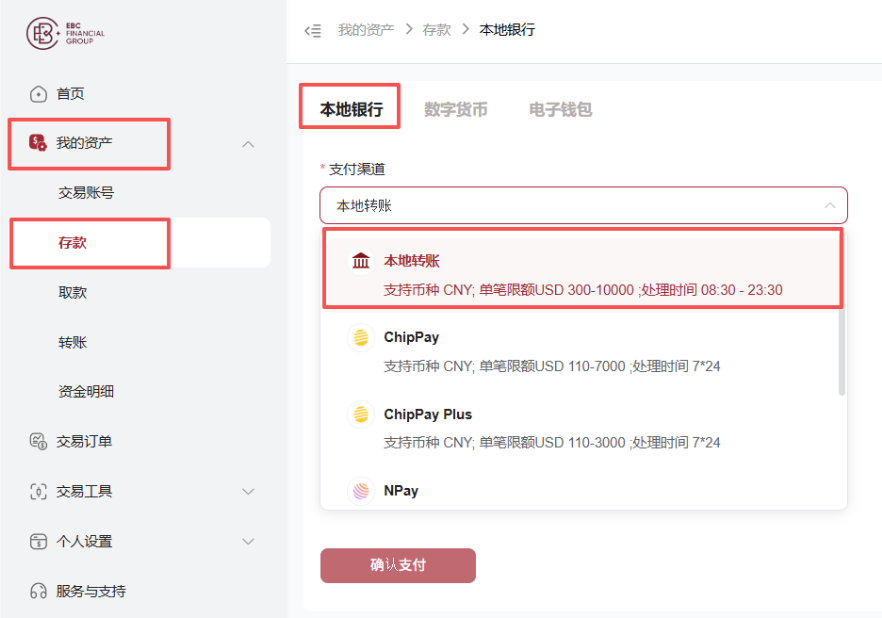Open 交易订单 in the sidebar
This screenshot has height=618, width=882.
(x=84, y=441)
